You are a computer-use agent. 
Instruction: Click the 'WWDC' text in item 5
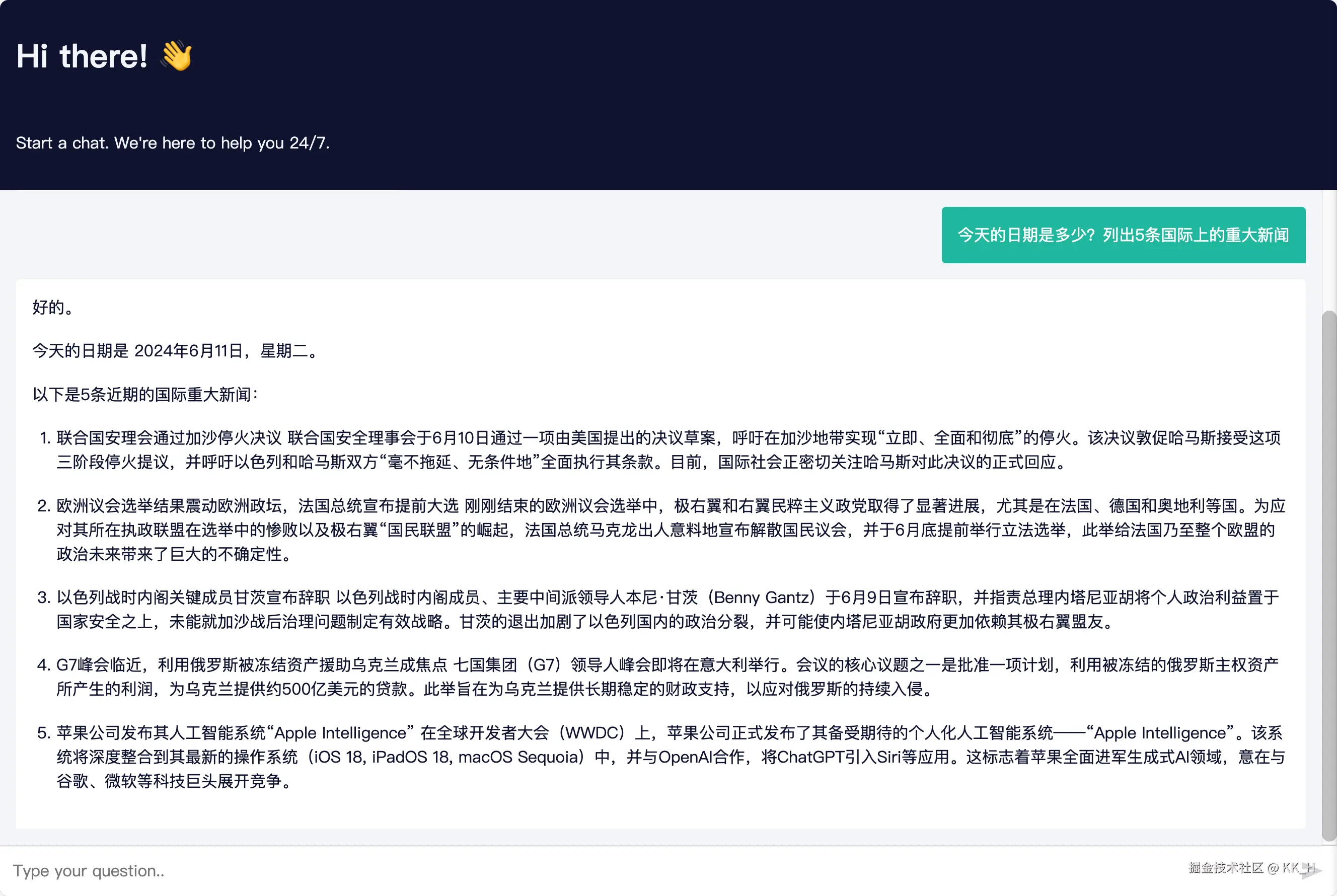click(591, 733)
